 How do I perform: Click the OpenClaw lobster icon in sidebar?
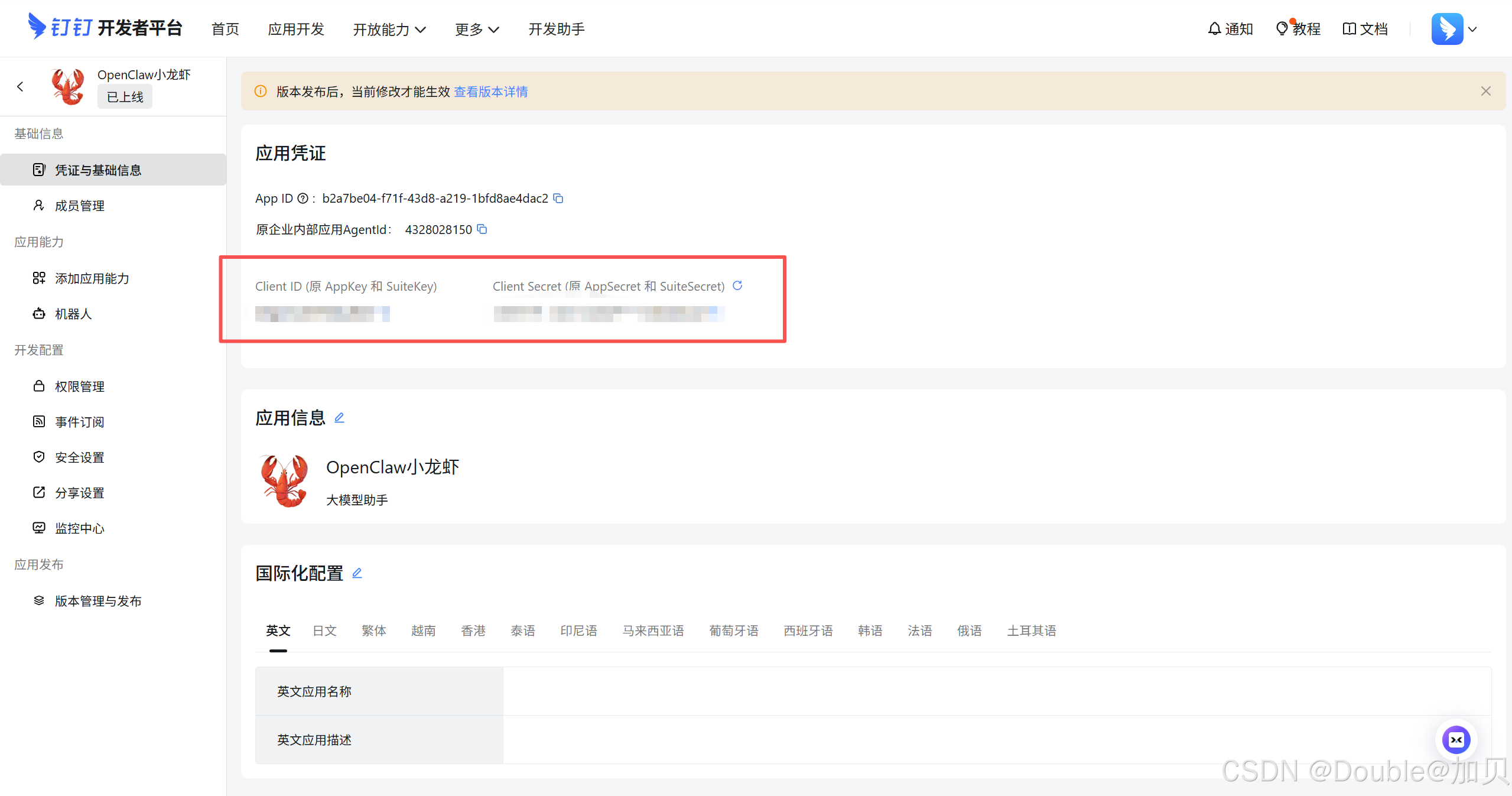coord(68,86)
